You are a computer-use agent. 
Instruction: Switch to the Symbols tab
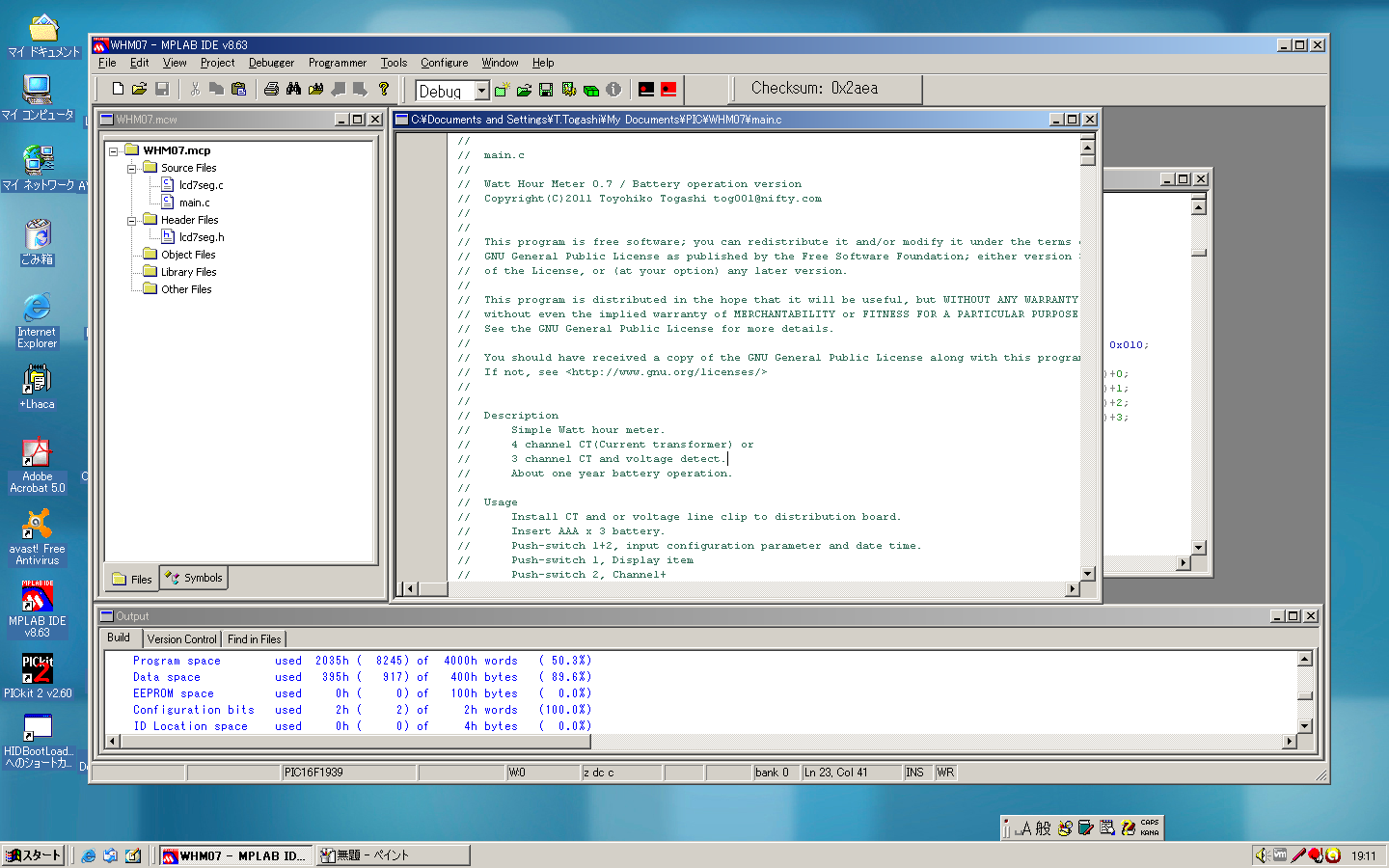(194, 578)
